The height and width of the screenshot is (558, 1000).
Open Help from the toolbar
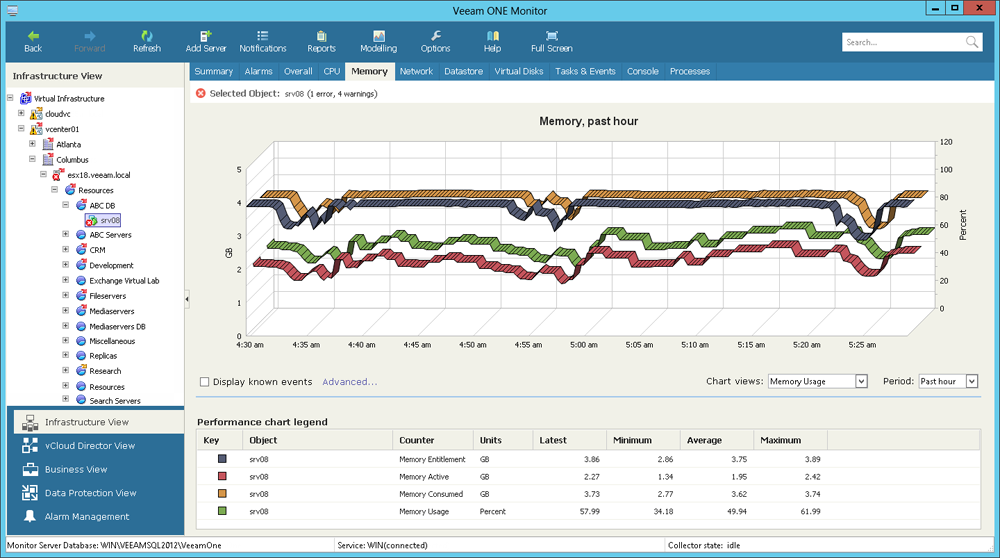[492, 41]
